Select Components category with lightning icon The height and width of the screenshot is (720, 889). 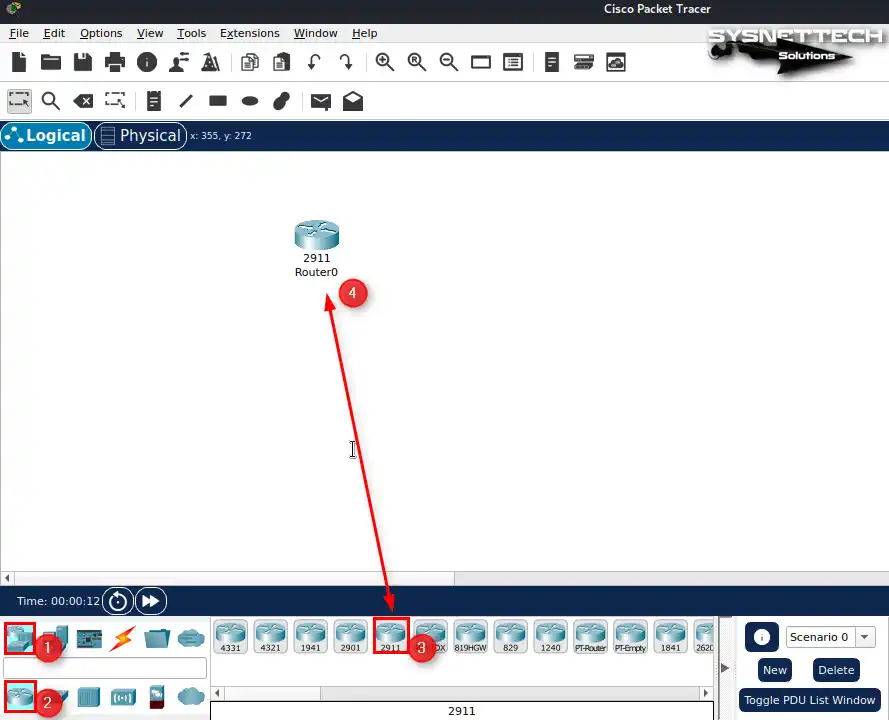[x=123, y=638]
